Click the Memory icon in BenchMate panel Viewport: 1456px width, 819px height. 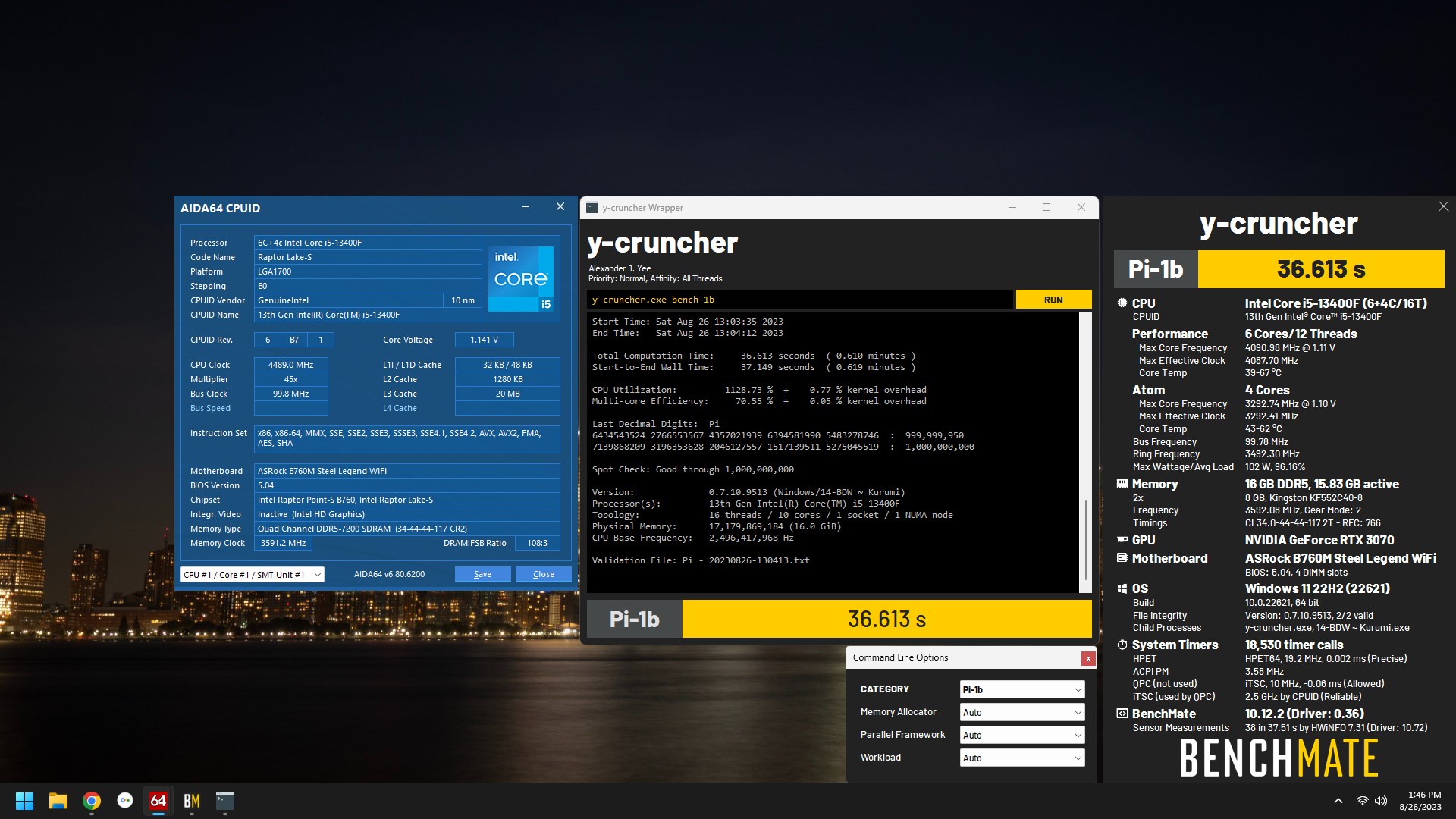pyautogui.click(x=1122, y=483)
